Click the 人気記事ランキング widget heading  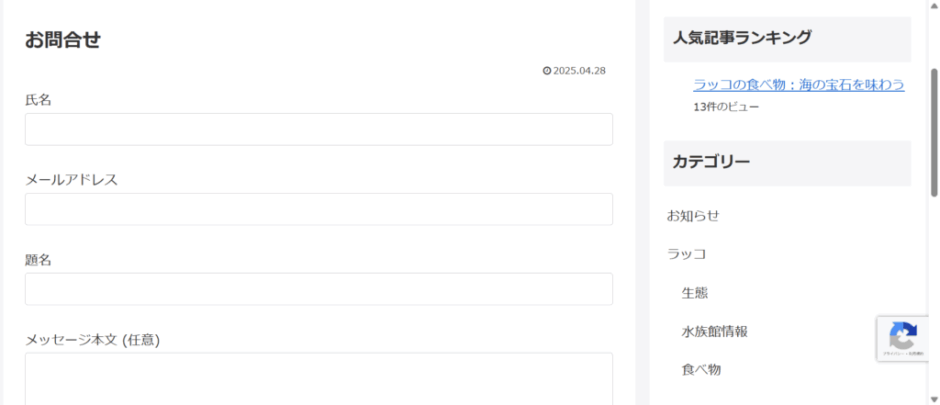741,39
